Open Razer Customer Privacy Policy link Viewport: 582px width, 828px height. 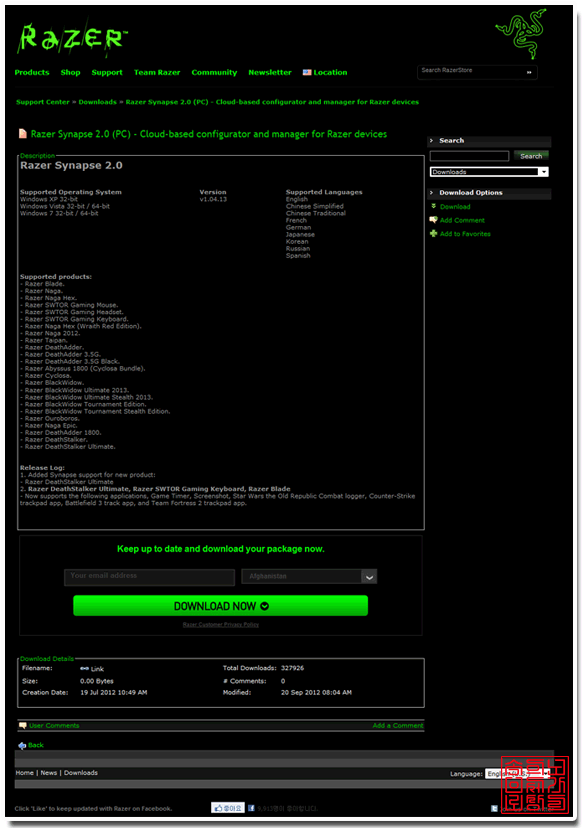click(221, 624)
